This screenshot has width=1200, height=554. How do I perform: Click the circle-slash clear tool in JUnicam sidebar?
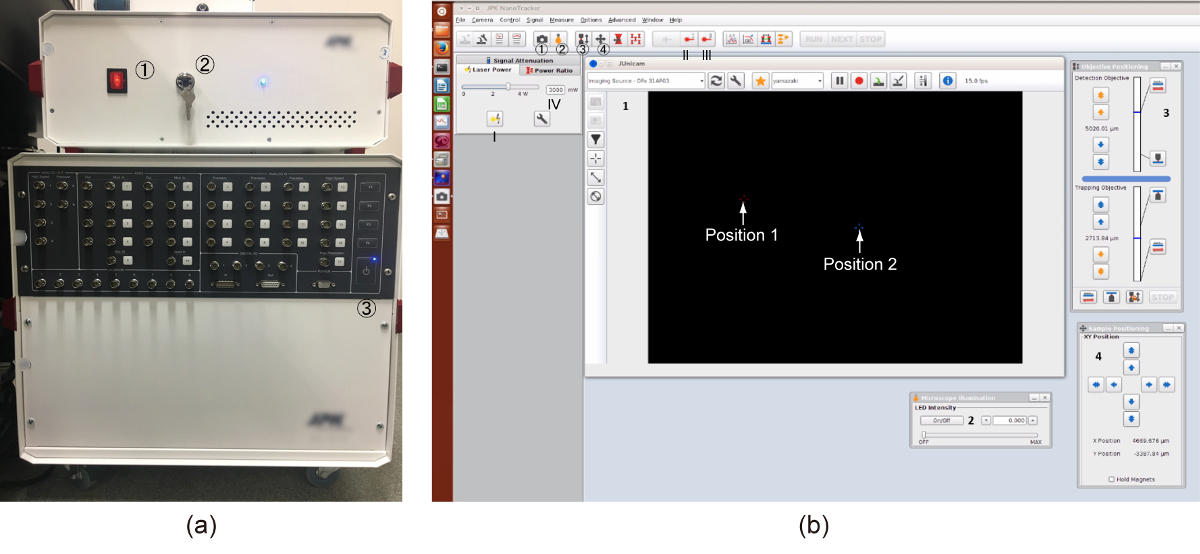[596, 196]
